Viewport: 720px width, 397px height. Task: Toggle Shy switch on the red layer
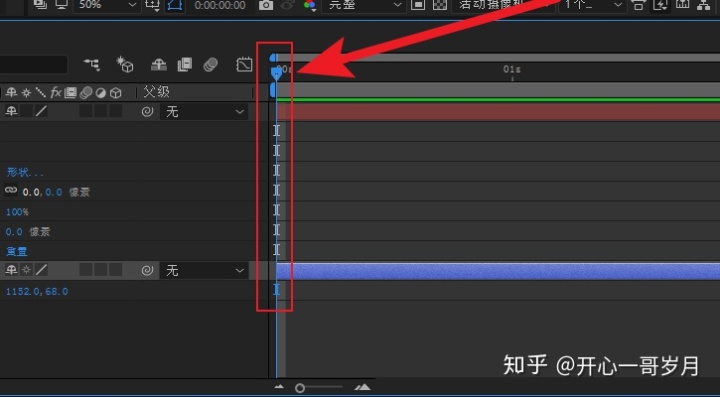pyautogui.click(x=11, y=111)
